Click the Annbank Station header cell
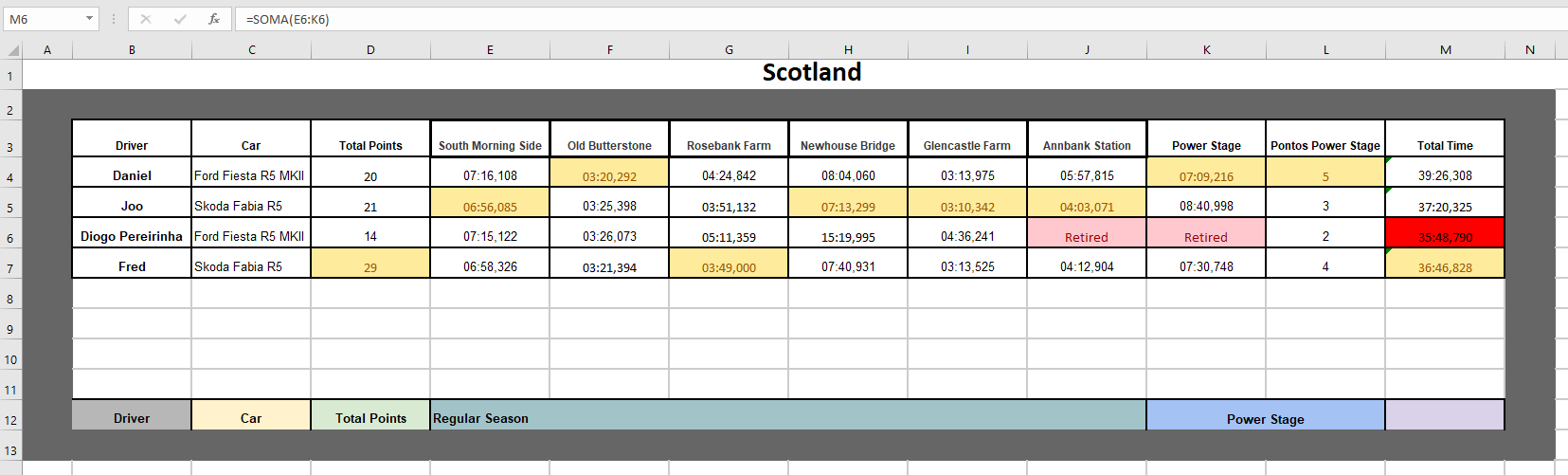Image resolution: width=1568 pixels, height=475 pixels. click(x=1087, y=138)
